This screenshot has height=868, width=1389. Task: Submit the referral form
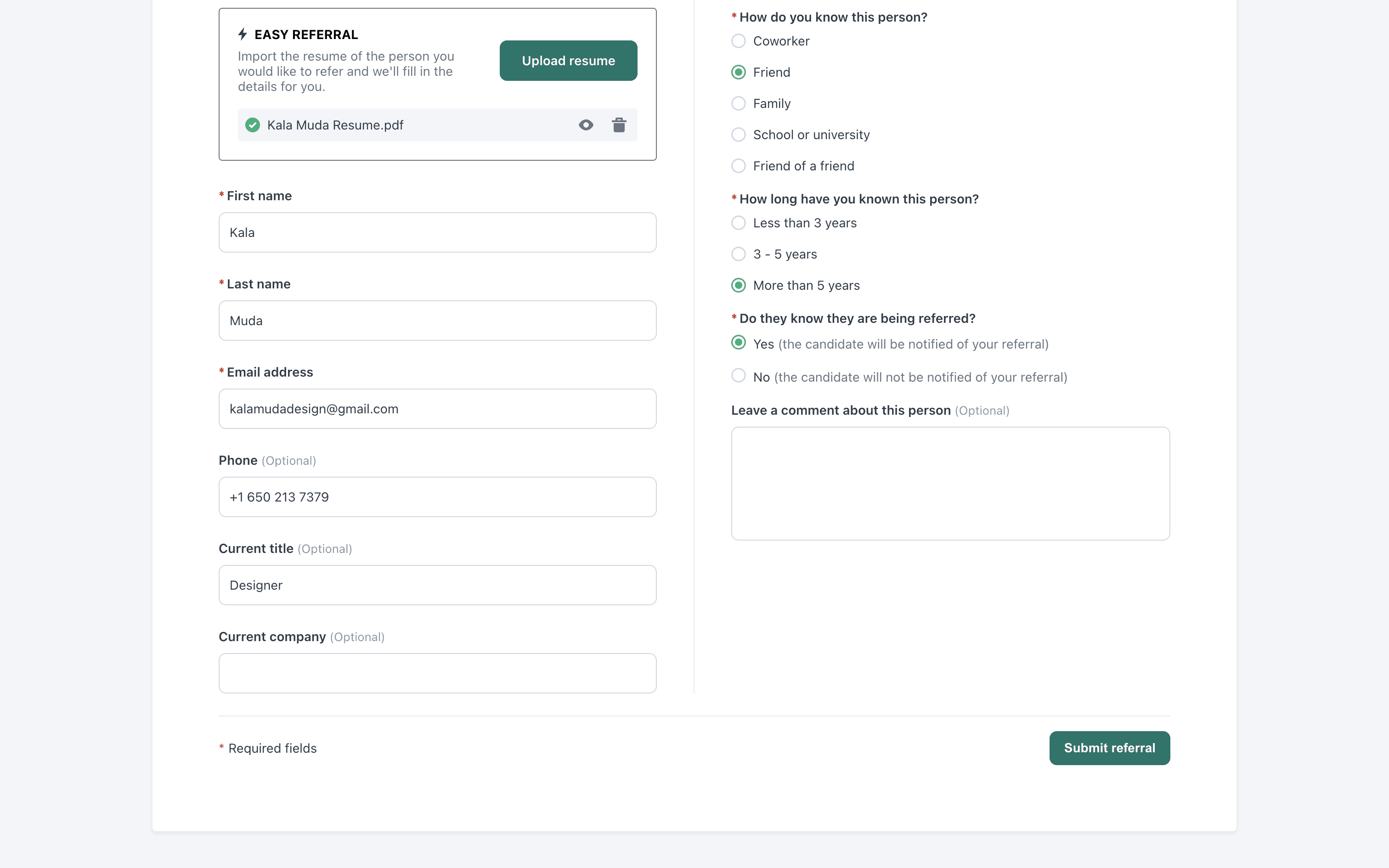point(1109,748)
